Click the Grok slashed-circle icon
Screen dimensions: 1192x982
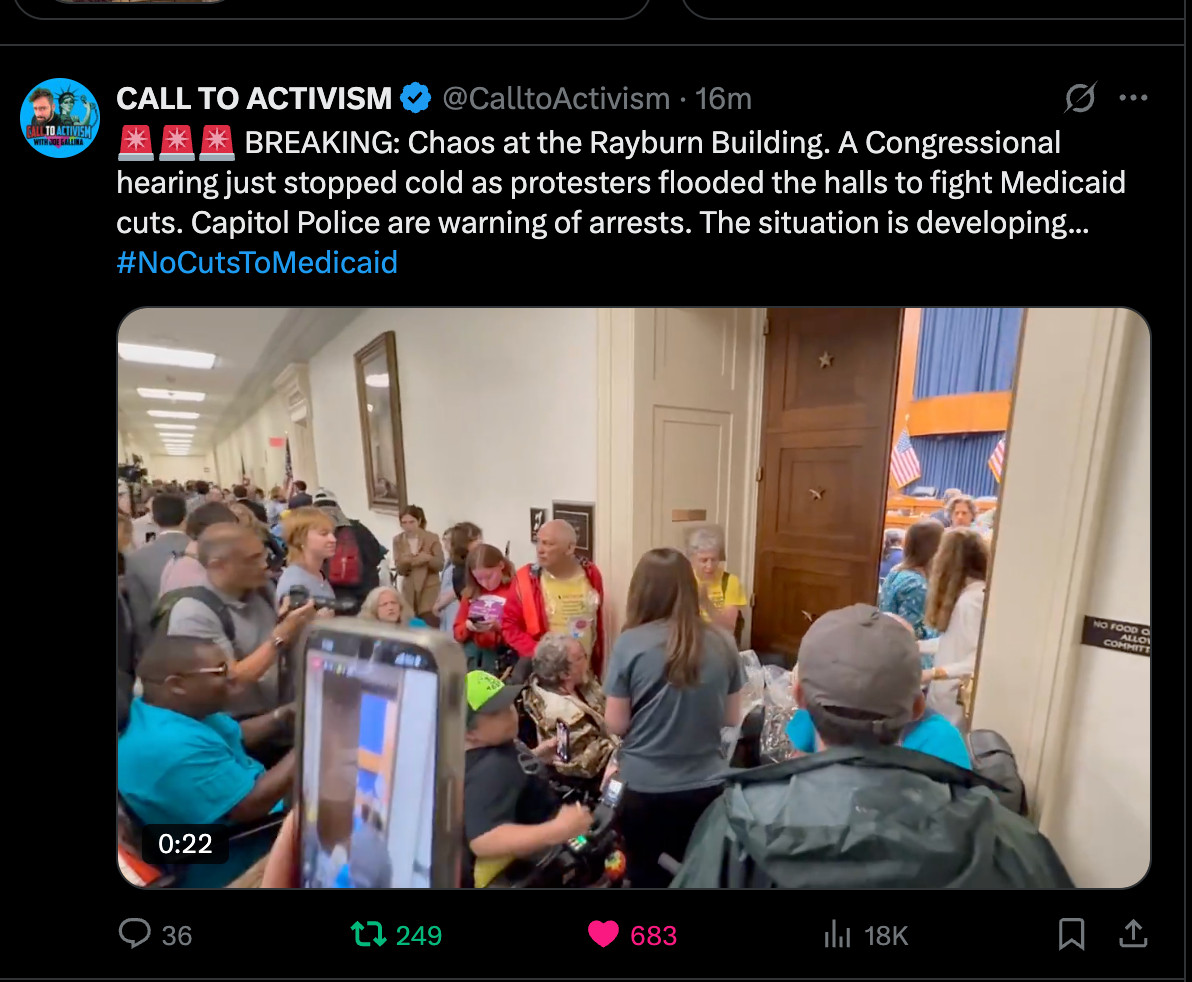tap(1079, 97)
